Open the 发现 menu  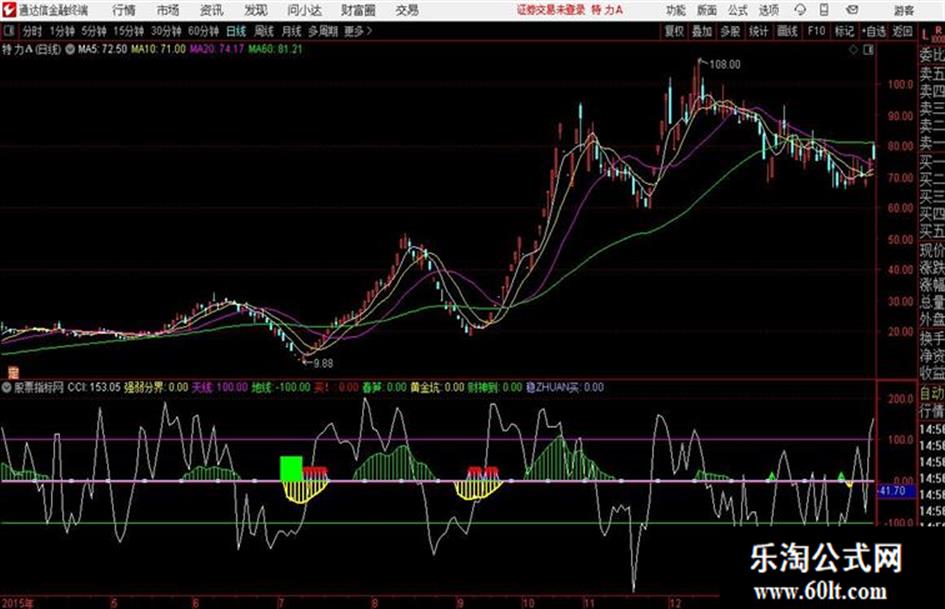click(x=256, y=10)
